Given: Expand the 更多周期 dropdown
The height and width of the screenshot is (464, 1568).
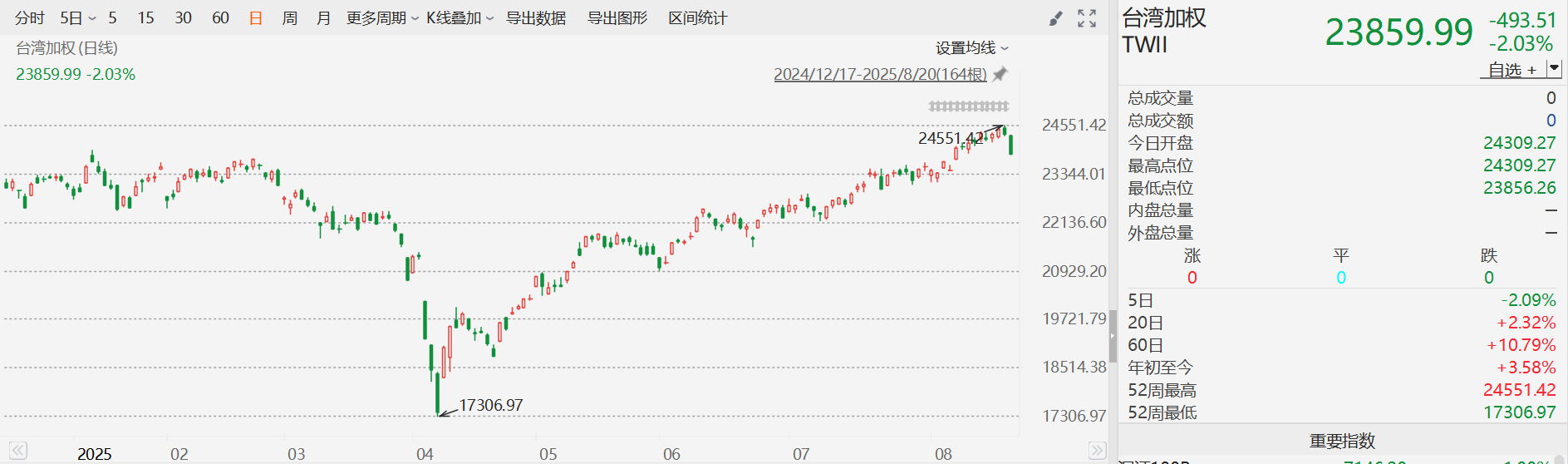Looking at the screenshot, I should [383, 17].
